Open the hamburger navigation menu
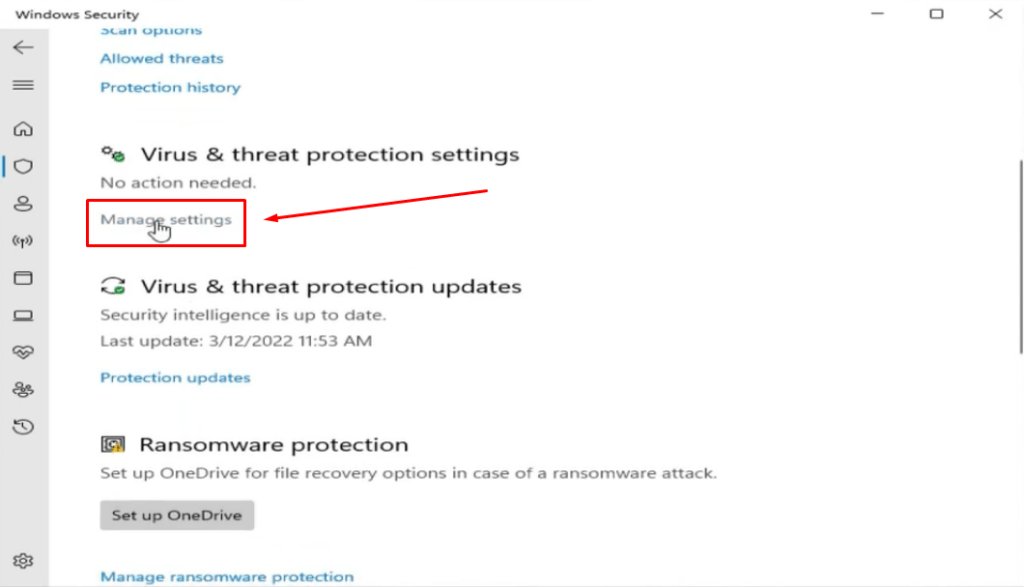Viewport: 1024px width, 587px height. coord(24,85)
